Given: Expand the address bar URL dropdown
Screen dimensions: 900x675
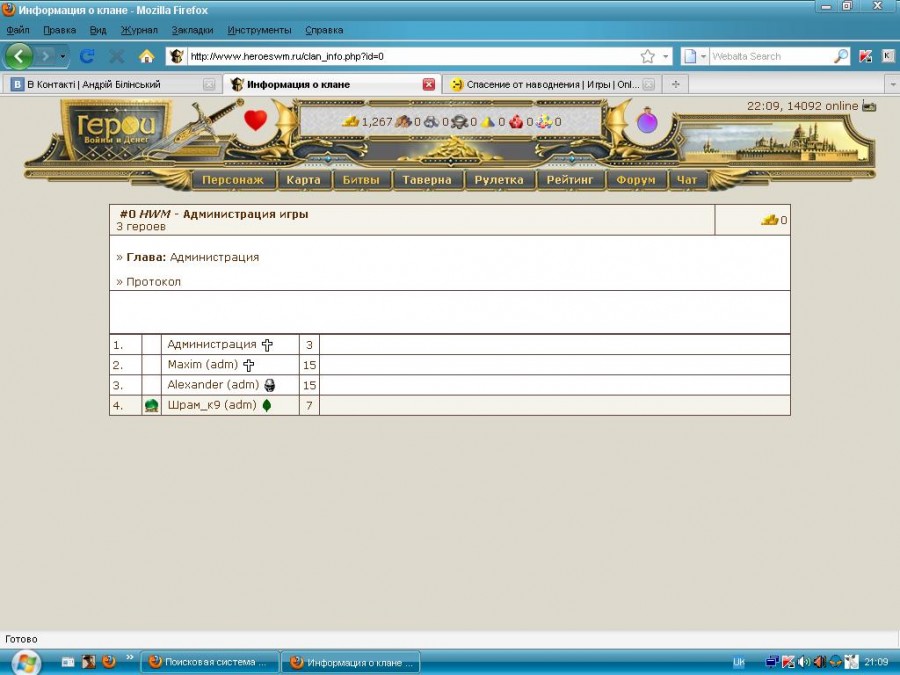Looking at the screenshot, I should point(665,56).
